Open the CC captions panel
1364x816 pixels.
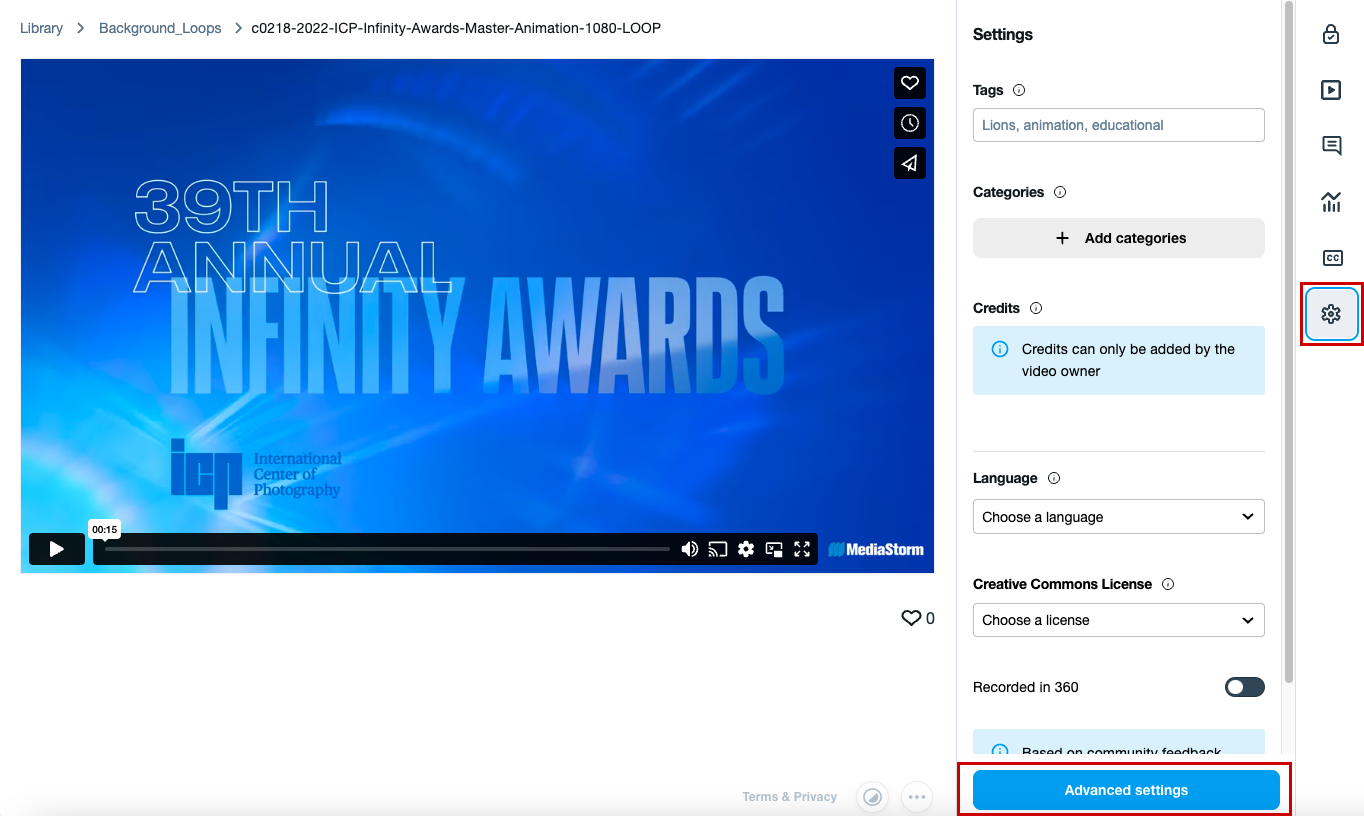pyautogui.click(x=1331, y=257)
